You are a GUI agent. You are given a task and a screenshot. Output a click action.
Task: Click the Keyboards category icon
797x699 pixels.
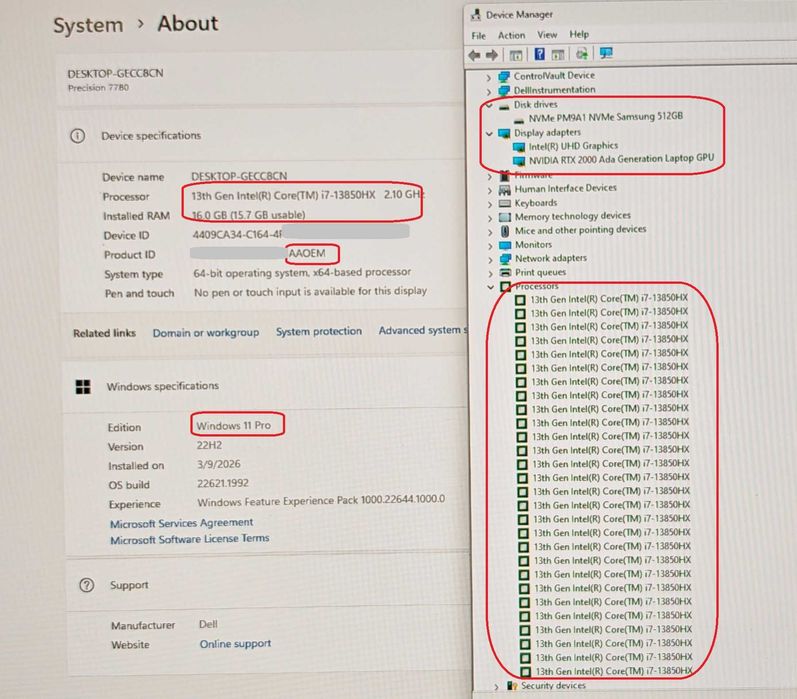(x=504, y=203)
